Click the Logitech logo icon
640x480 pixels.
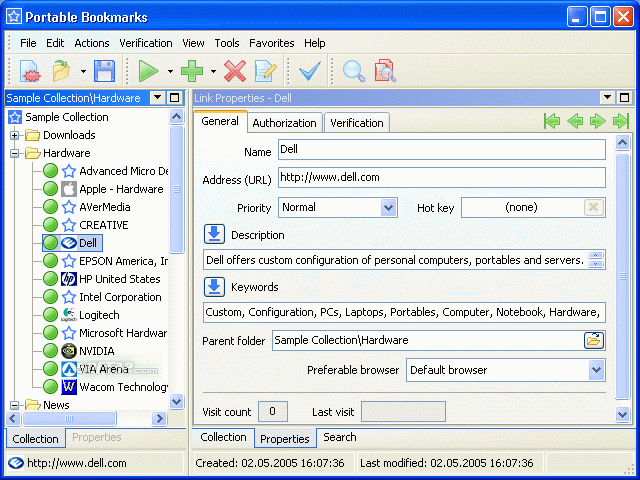pos(69,315)
